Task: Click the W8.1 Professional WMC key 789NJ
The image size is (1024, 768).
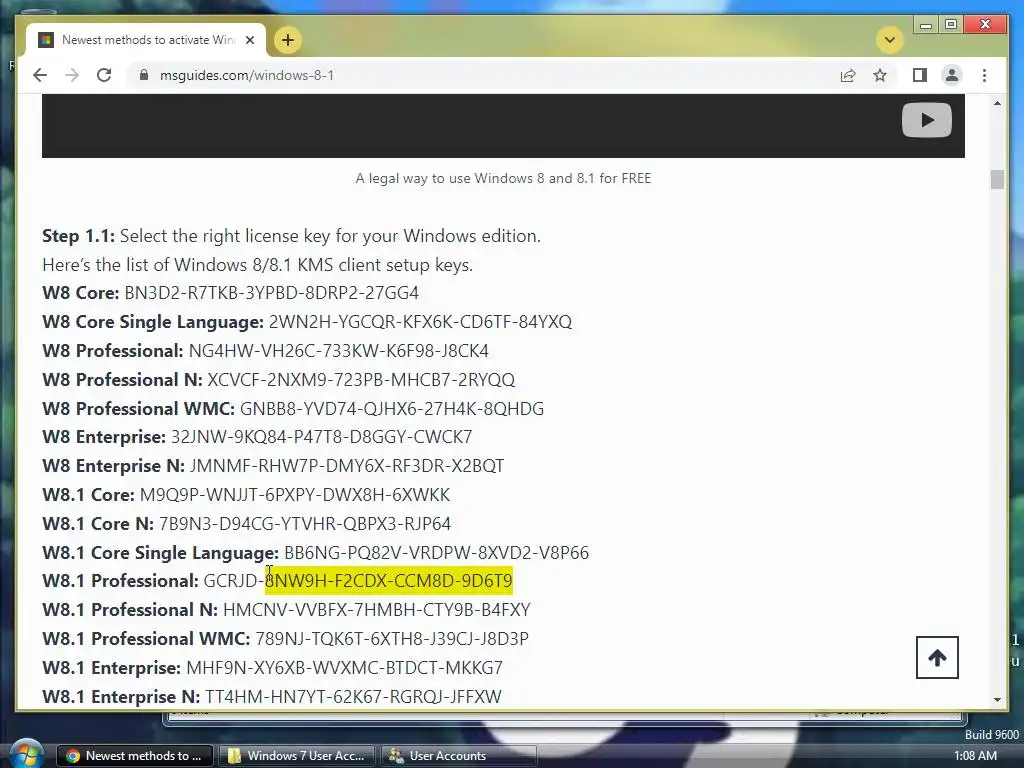Action: [392, 639]
